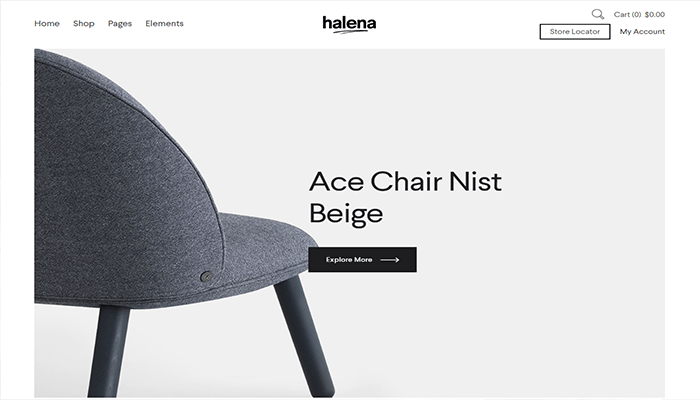Expand the Pages navigation item
The image size is (700, 400).
(x=120, y=24)
